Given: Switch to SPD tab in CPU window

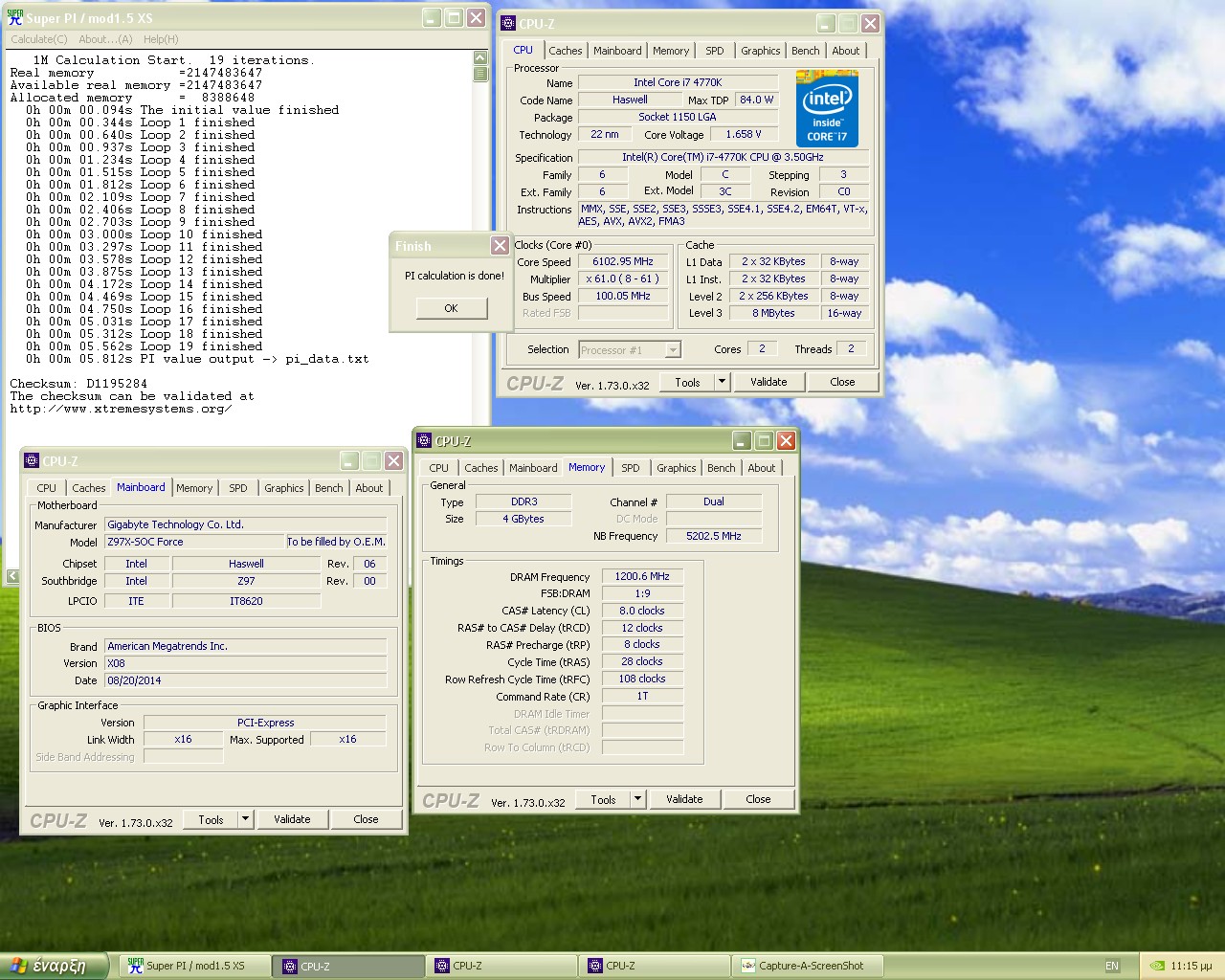Looking at the screenshot, I should [714, 51].
